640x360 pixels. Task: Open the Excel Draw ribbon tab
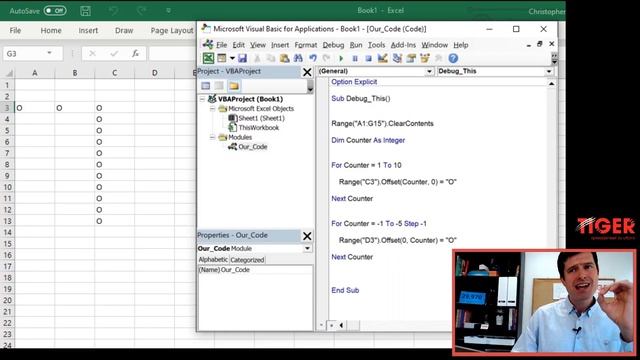(124, 31)
